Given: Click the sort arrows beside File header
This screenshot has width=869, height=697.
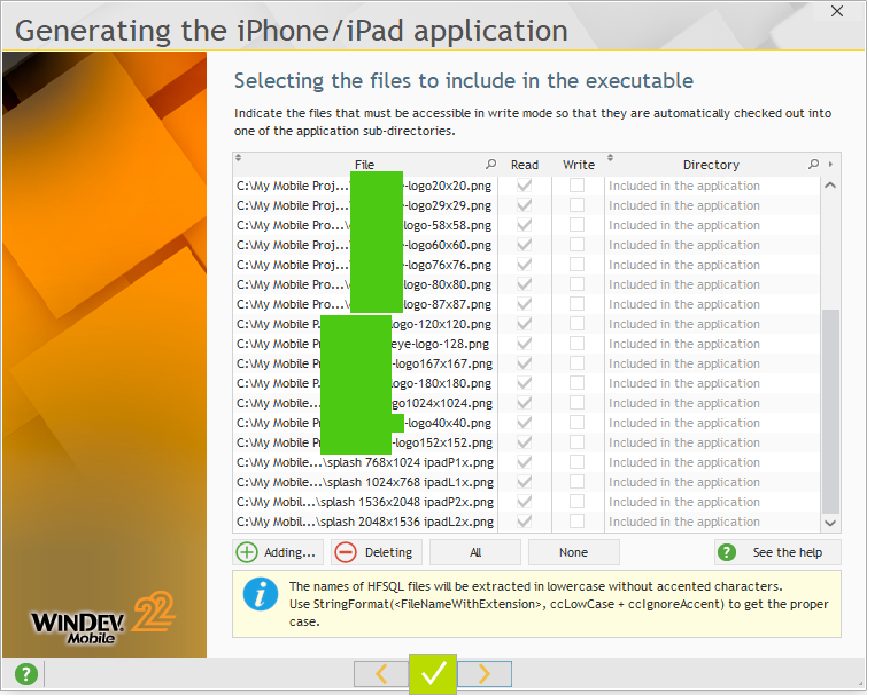Looking at the screenshot, I should (238, 158).
